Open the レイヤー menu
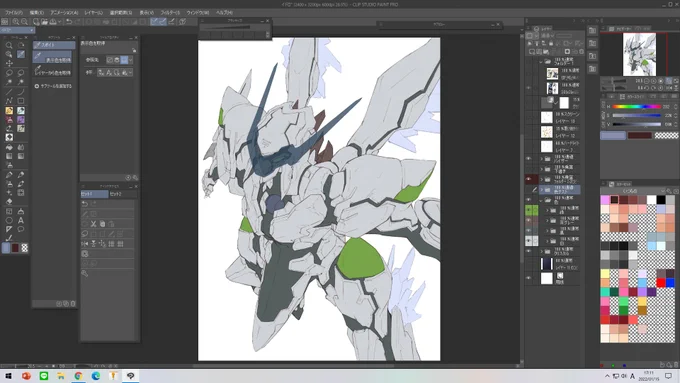Viewport: 680px width, 383px height. point(93,13)
